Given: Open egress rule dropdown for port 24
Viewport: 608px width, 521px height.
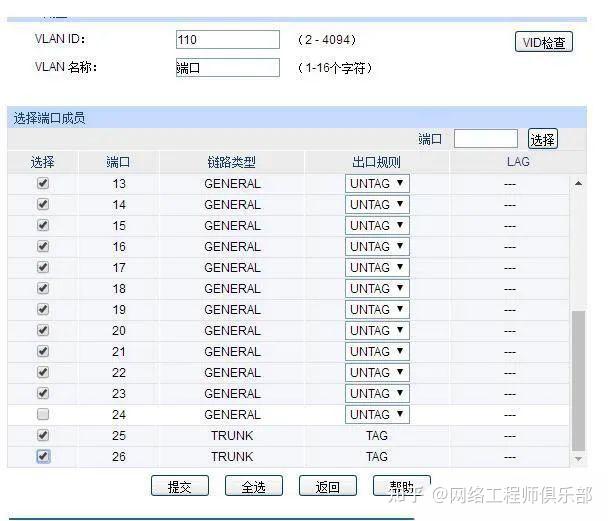Looking at the screenshot, I should coord(377,414).
